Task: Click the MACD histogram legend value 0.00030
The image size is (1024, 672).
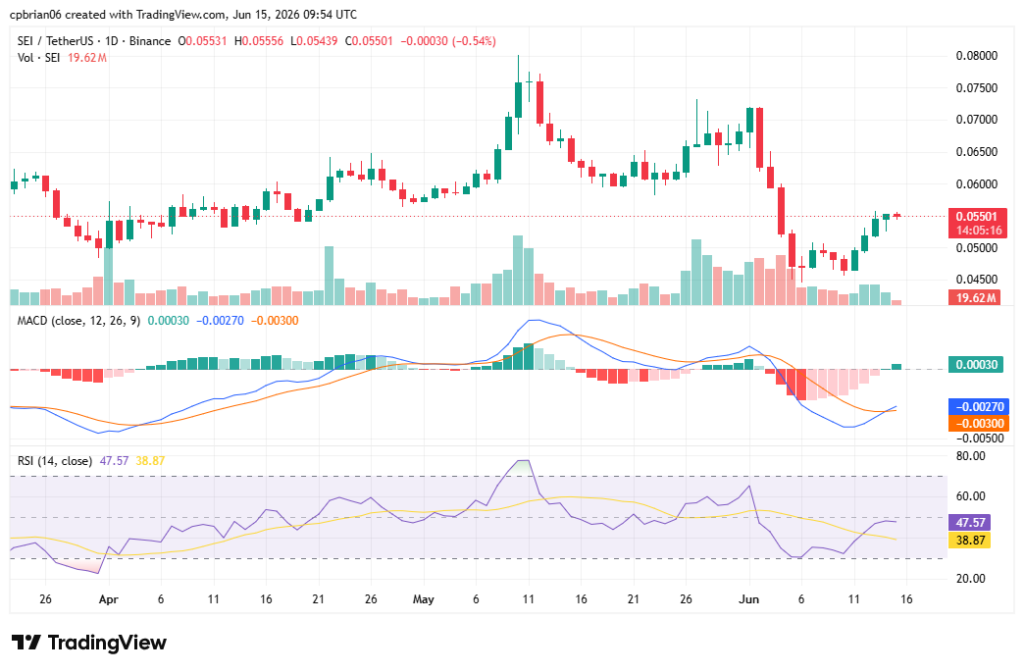Action: 168,321
